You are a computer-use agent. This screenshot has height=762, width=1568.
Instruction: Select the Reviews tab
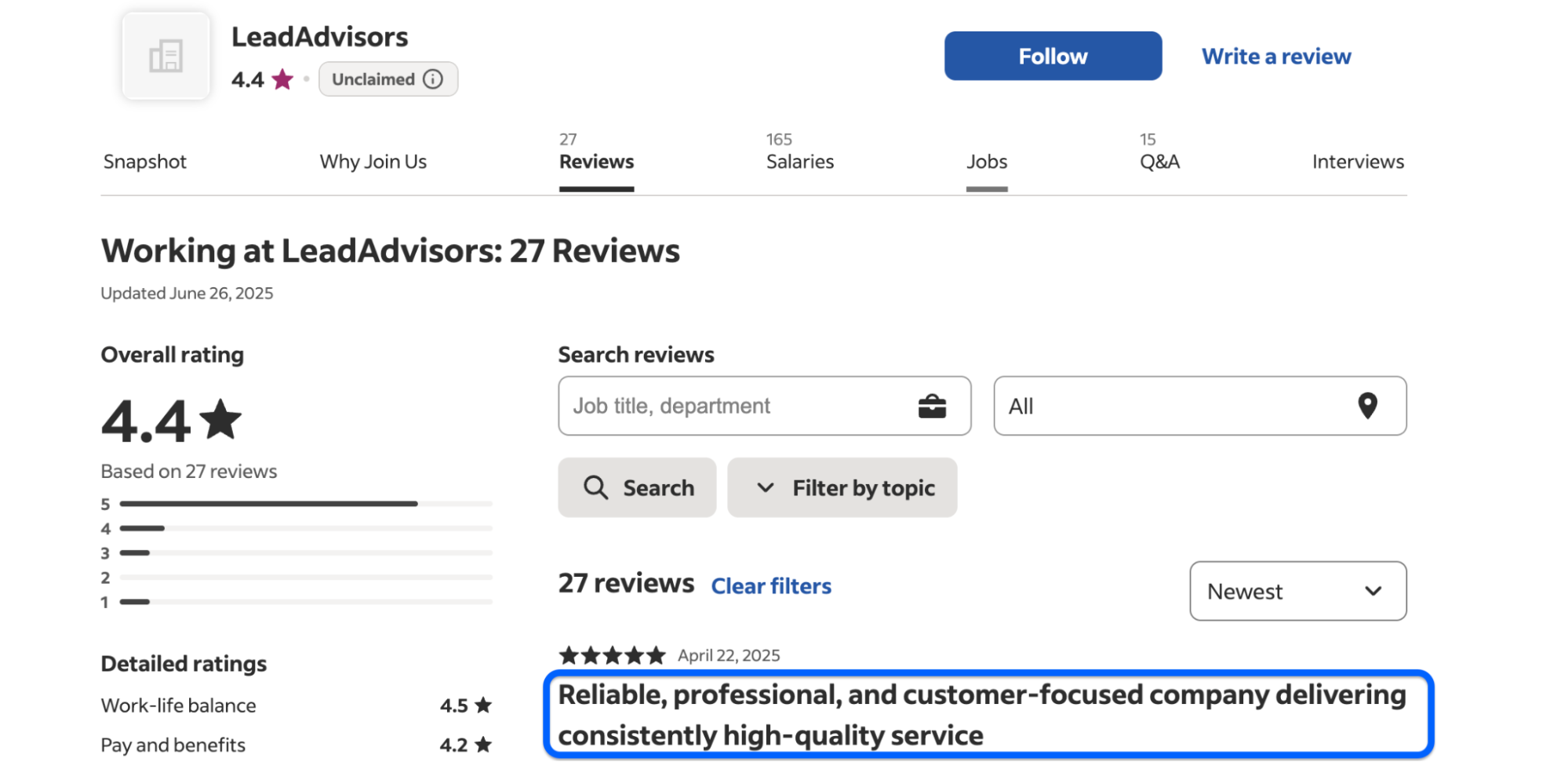(596, 161)
